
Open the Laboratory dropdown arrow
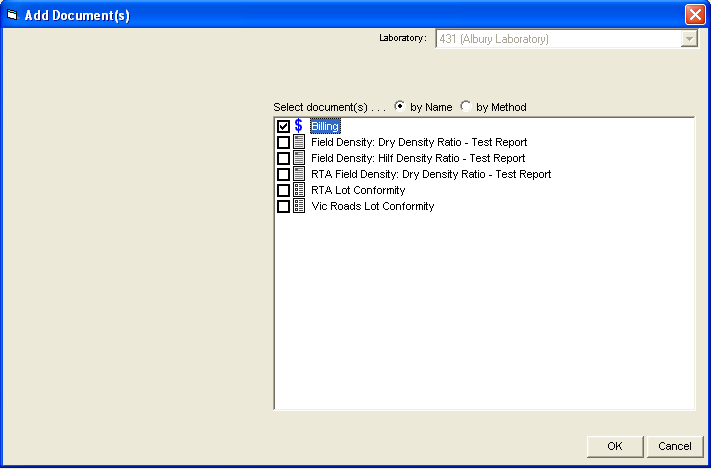click(688, 39)
